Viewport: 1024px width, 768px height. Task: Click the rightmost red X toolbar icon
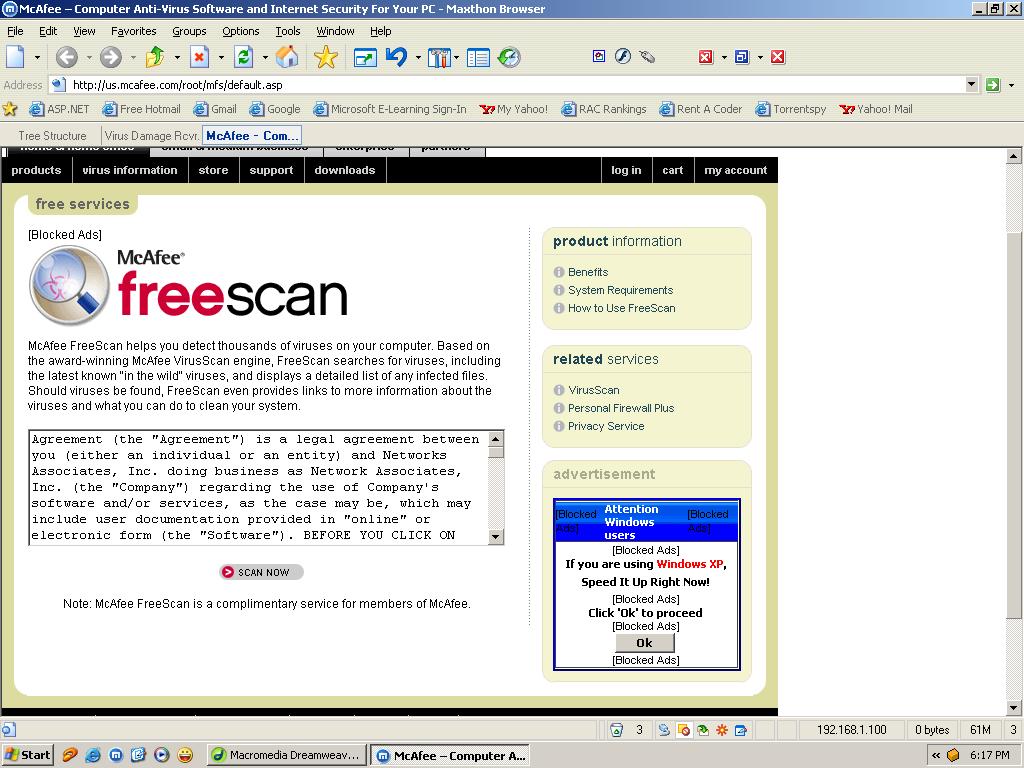tap(777, 57)
